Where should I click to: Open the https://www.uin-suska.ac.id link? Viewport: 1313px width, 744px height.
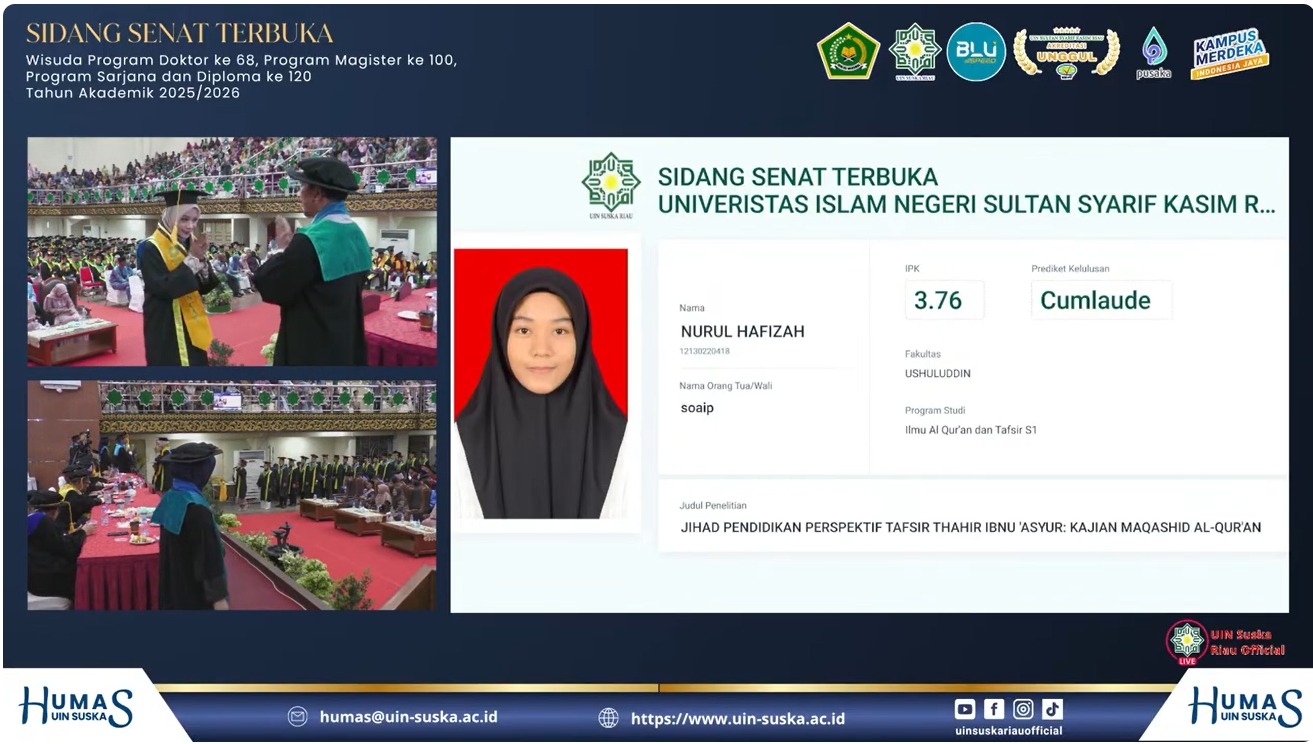(x=737, y=718)
